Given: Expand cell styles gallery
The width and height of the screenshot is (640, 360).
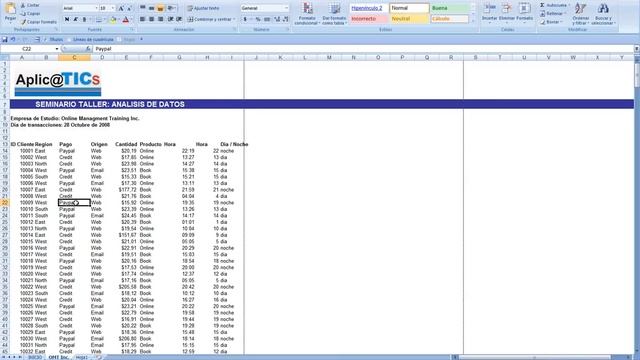Looking at the screenshot, I should [x=473, y=22].
